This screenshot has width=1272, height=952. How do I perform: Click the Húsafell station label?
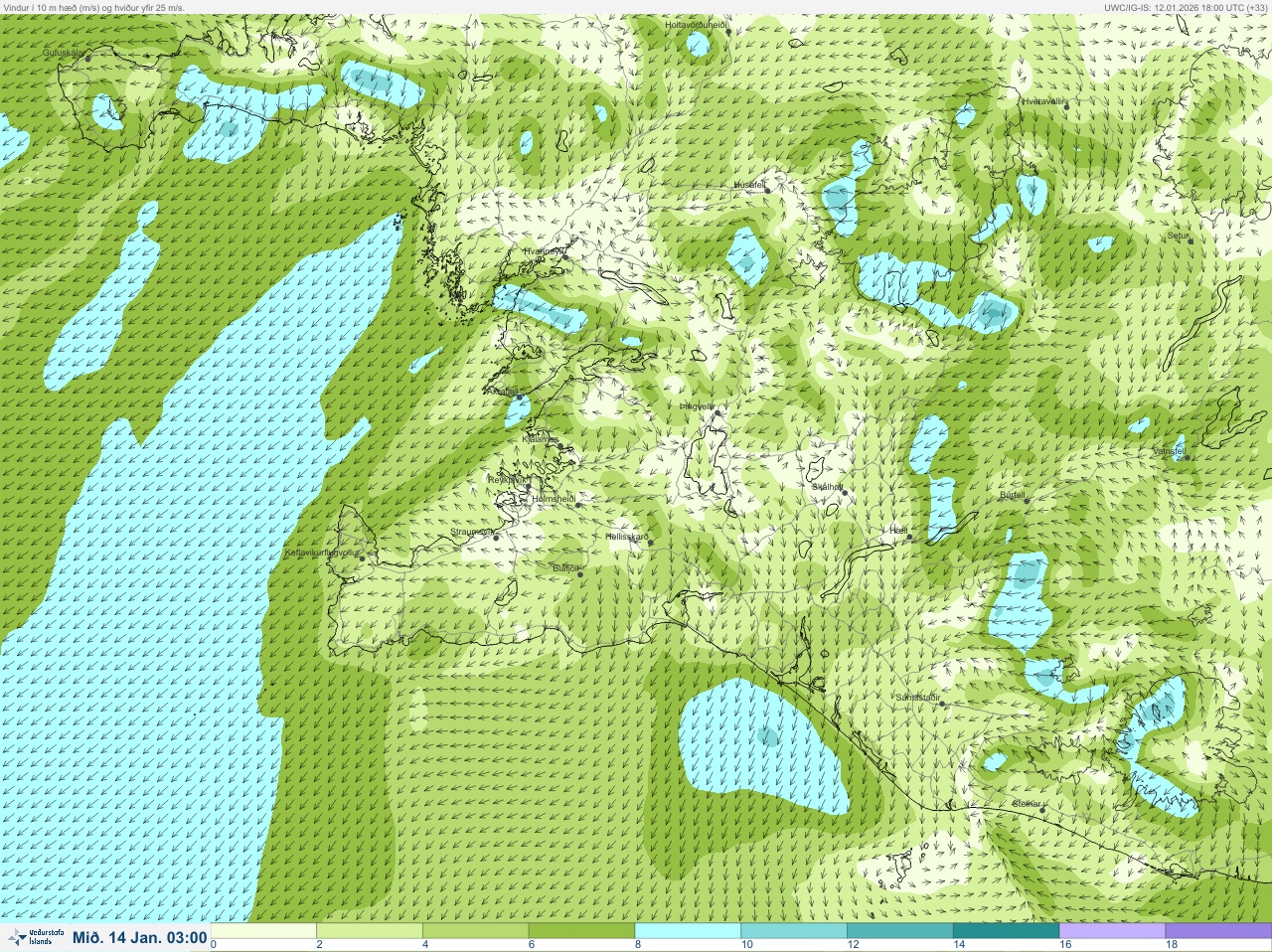749,185
